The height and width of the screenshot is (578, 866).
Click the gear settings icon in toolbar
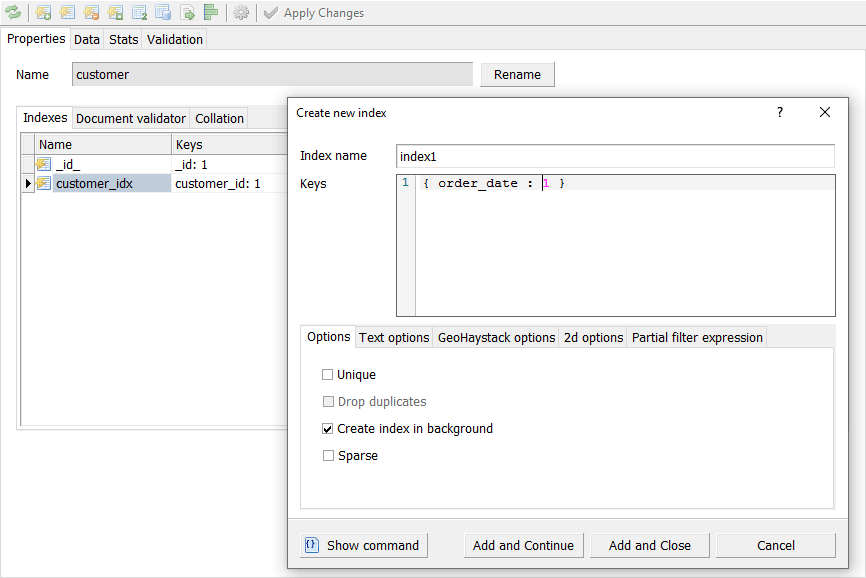(x=241, y=13)
